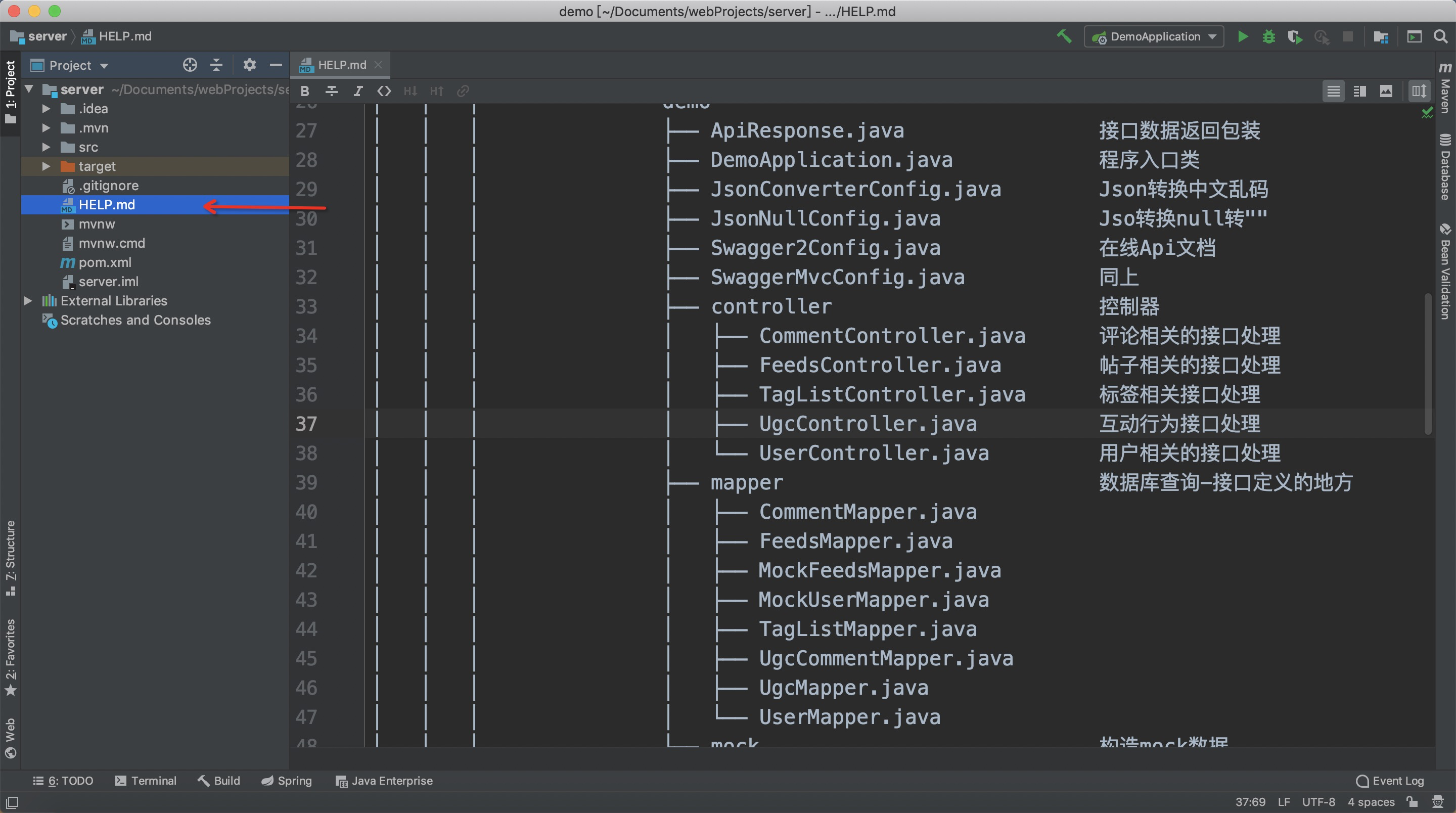Toggle strikethrough markdown formatting
1456x813 pixels.
click(x=332, y=91)
